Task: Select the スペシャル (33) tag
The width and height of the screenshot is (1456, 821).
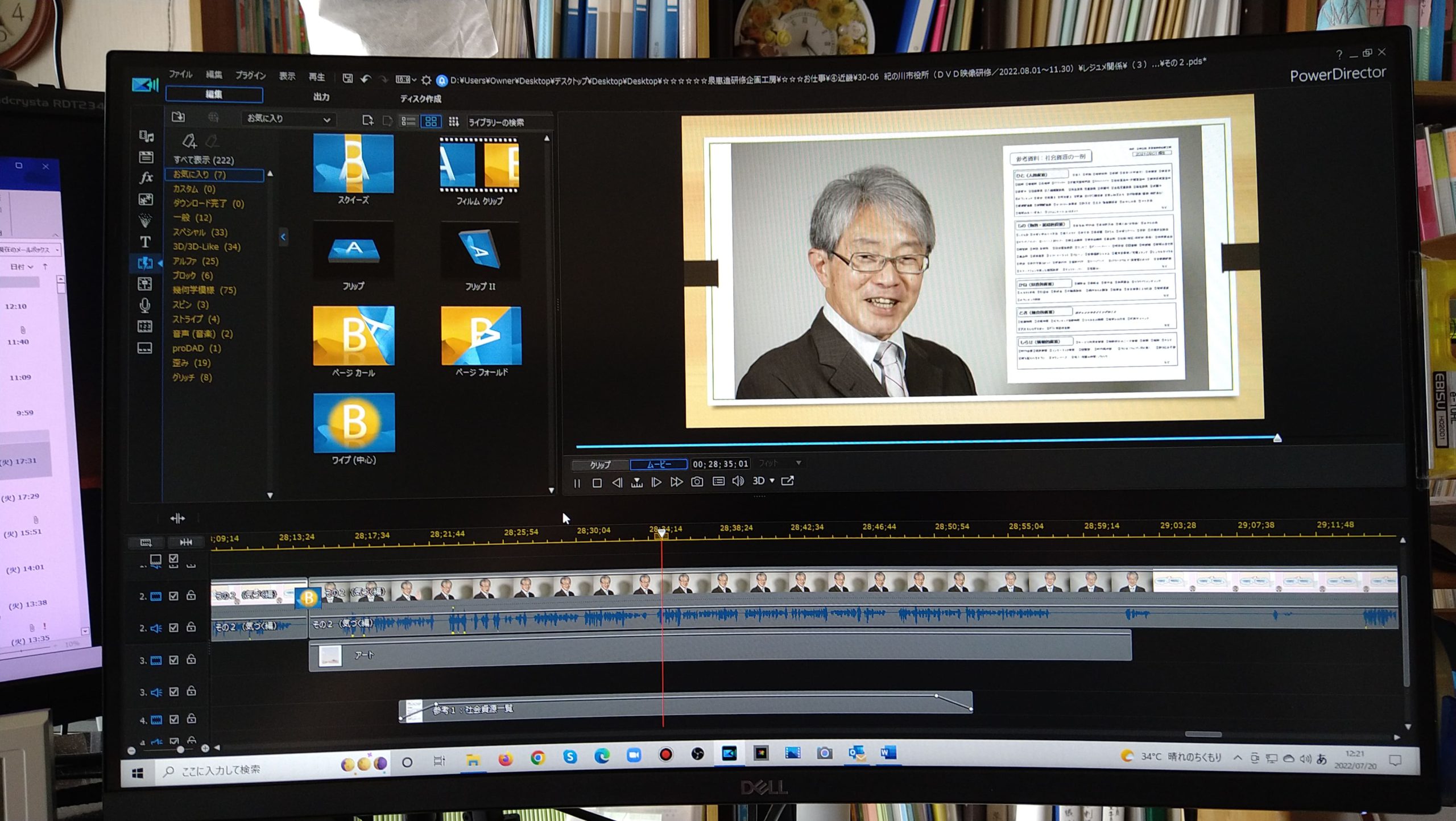Action: click(200, 232)
